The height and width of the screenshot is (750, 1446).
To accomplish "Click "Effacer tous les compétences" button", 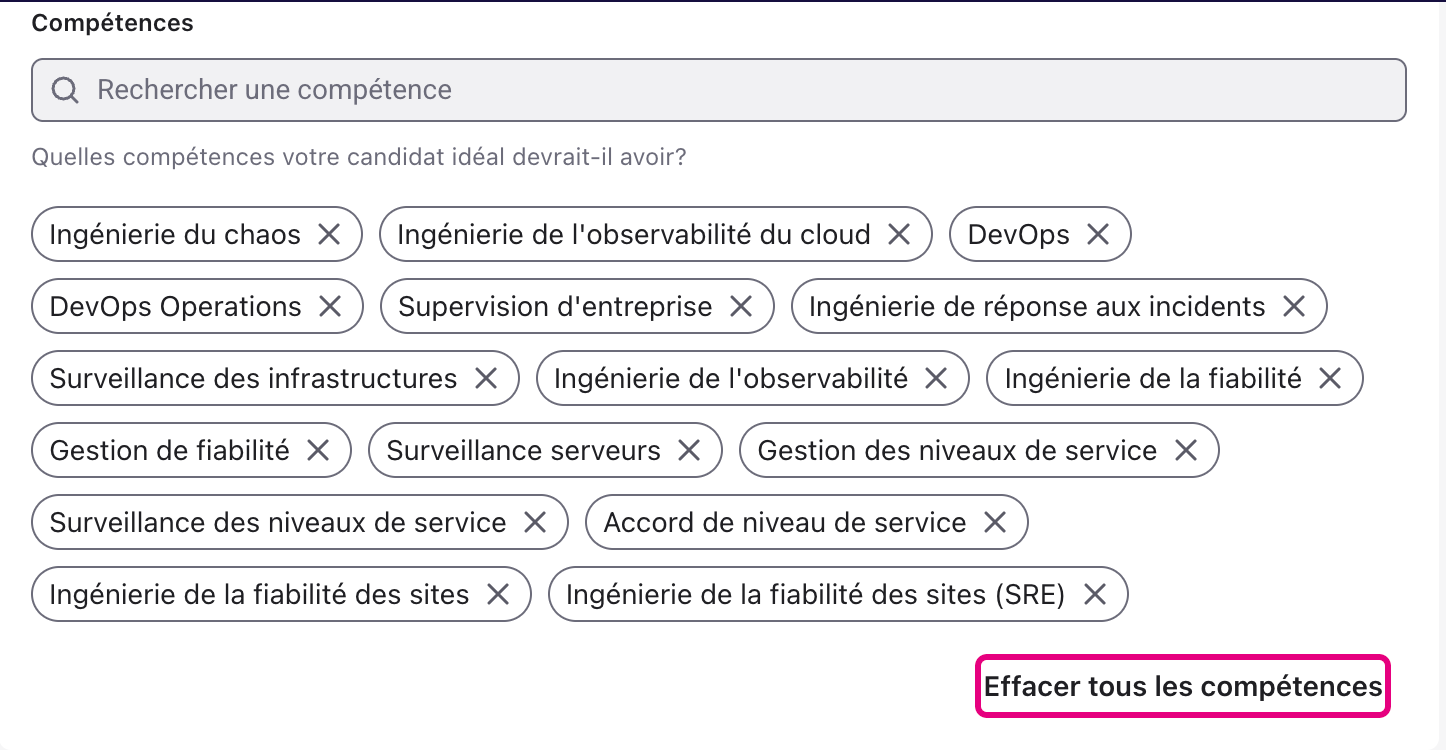I will (x=1183, y=687).
